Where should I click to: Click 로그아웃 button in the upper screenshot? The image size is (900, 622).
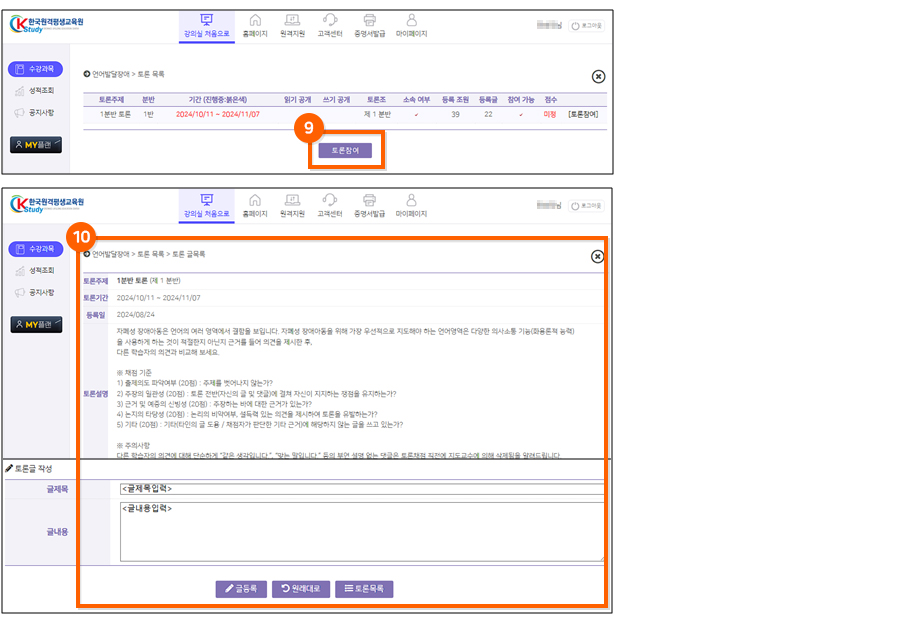(x=588, y=25)
